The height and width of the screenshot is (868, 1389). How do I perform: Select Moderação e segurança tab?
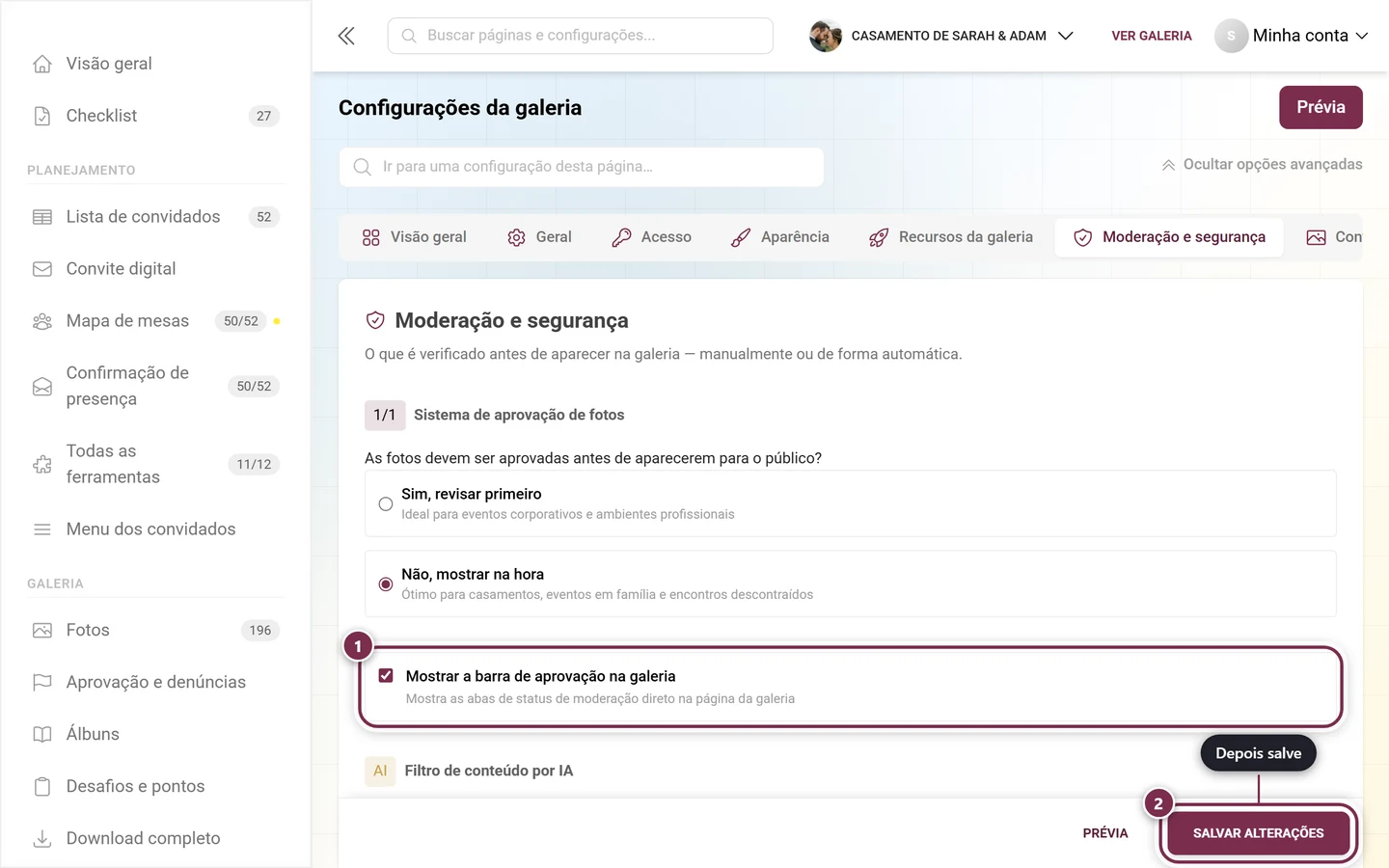(1169, 237)
